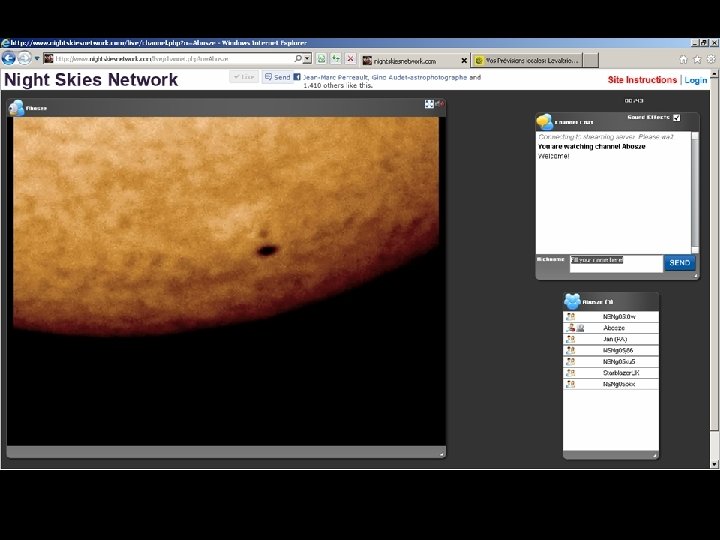The image size is (720, 540).
Task: Toggle the Sound Effects checkbox
Action: coord(676,117)
